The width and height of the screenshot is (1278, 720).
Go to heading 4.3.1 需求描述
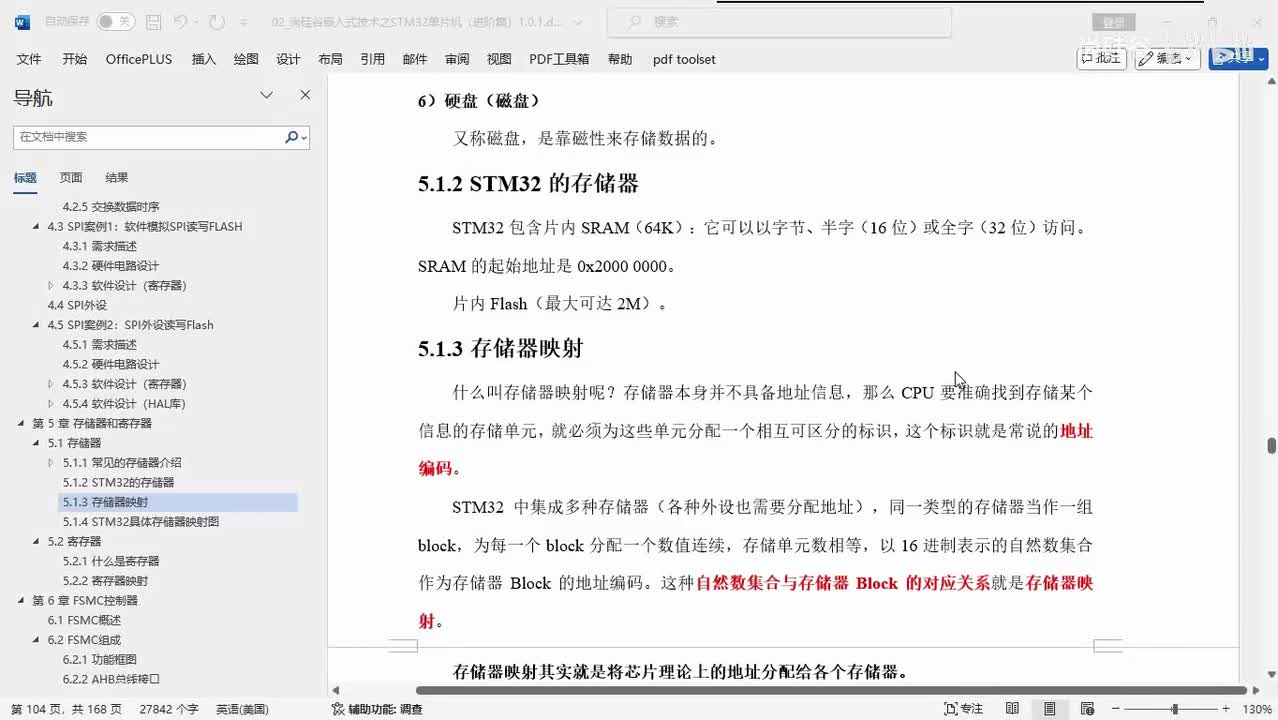(x=100, y=246)
